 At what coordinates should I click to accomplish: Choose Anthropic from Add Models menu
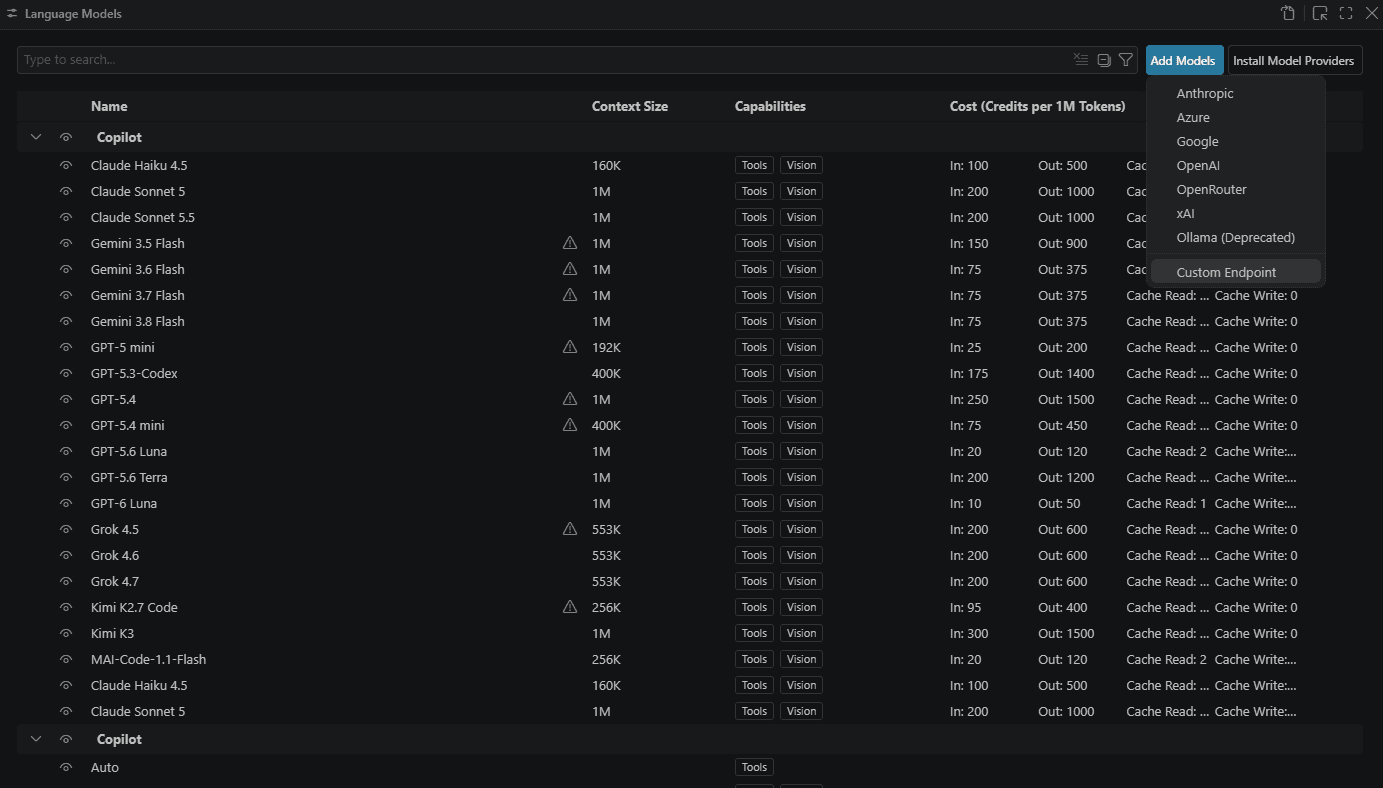click(x=1236, y=93)
